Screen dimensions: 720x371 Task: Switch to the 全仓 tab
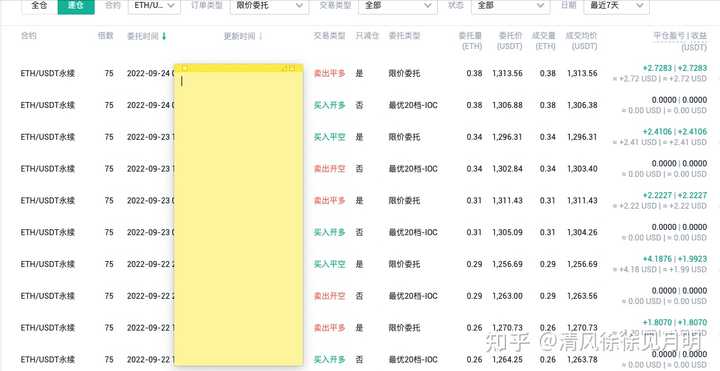pyautogui.click(x=39, y=6)
